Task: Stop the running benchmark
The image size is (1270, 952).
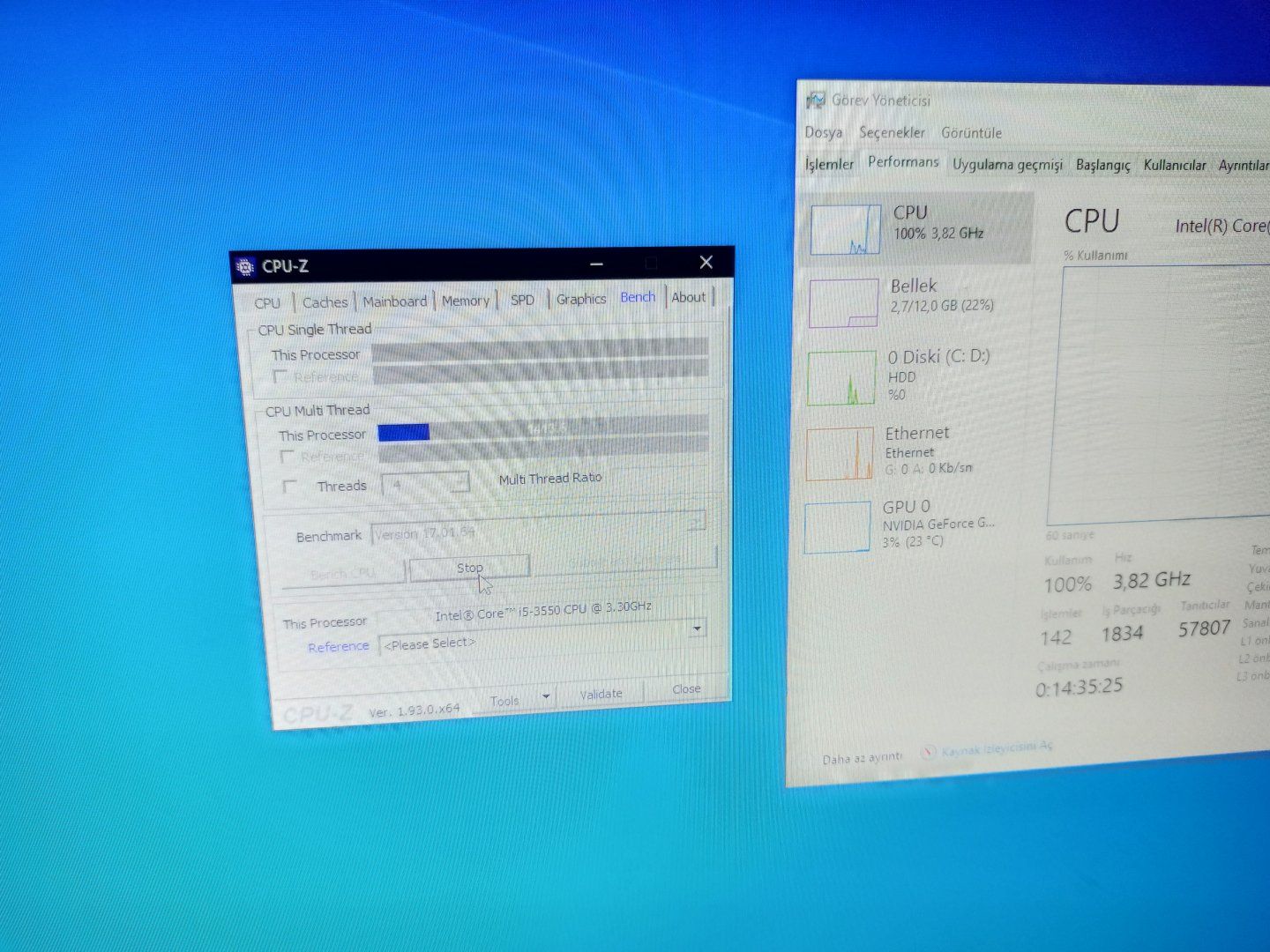Action: (x=469, y=568)
